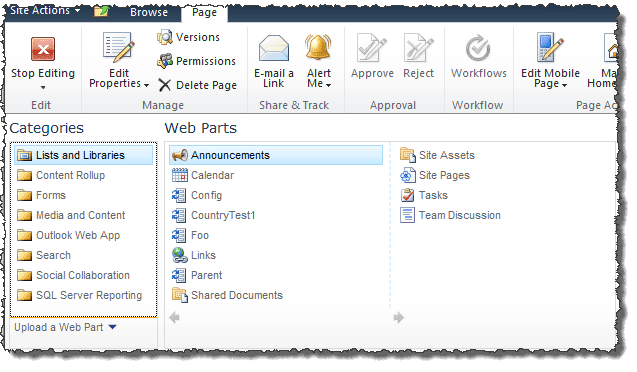Expand the Edit Properties dropdown arrow
This screenshot has height=372, width=637.
pos(146,85)
